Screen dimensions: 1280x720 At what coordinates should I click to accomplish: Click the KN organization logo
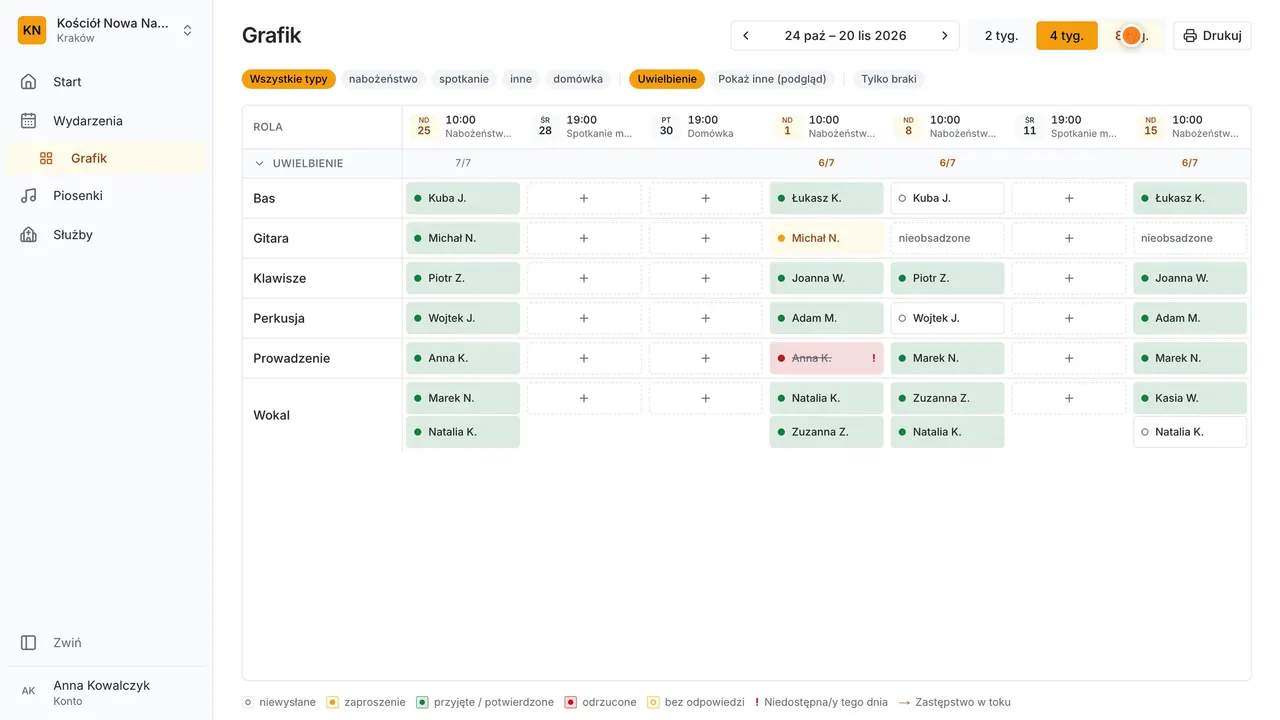tap(32, 30)
